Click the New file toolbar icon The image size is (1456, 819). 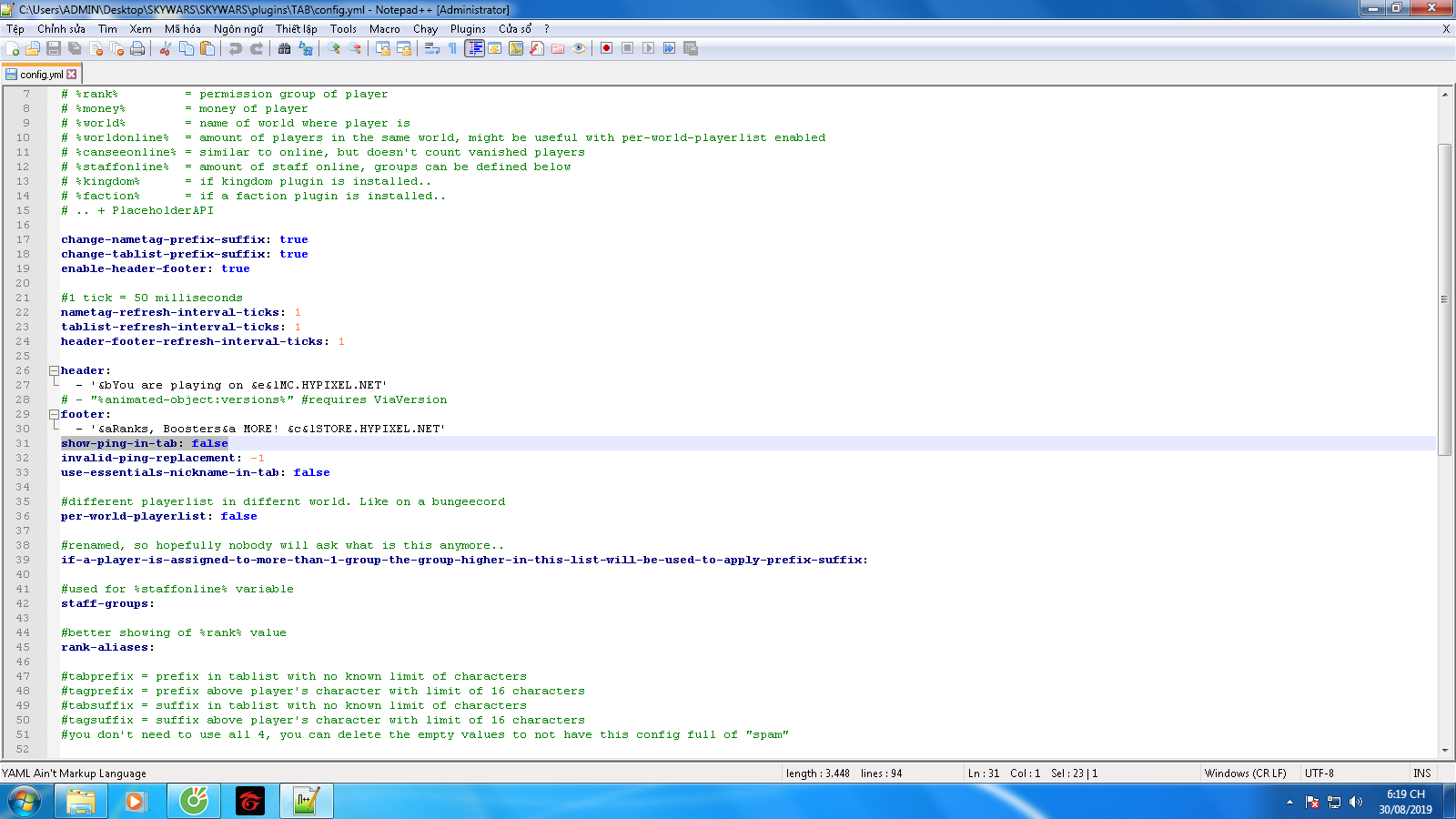13,48
